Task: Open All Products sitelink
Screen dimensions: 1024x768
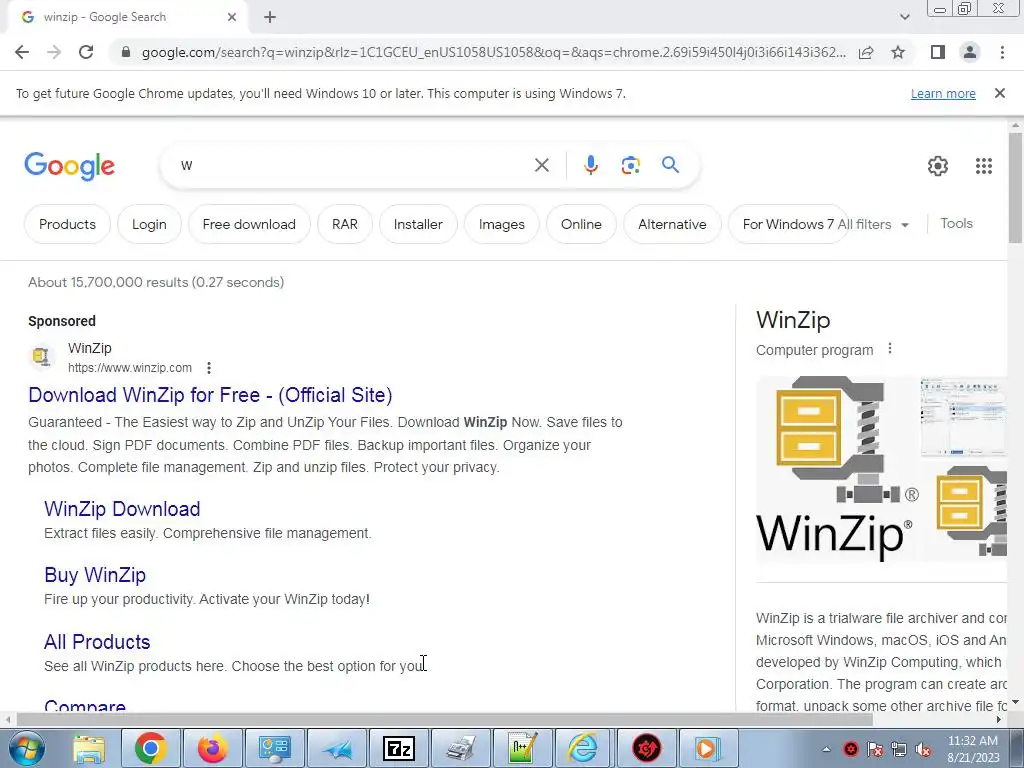Action: click(97, 642)
